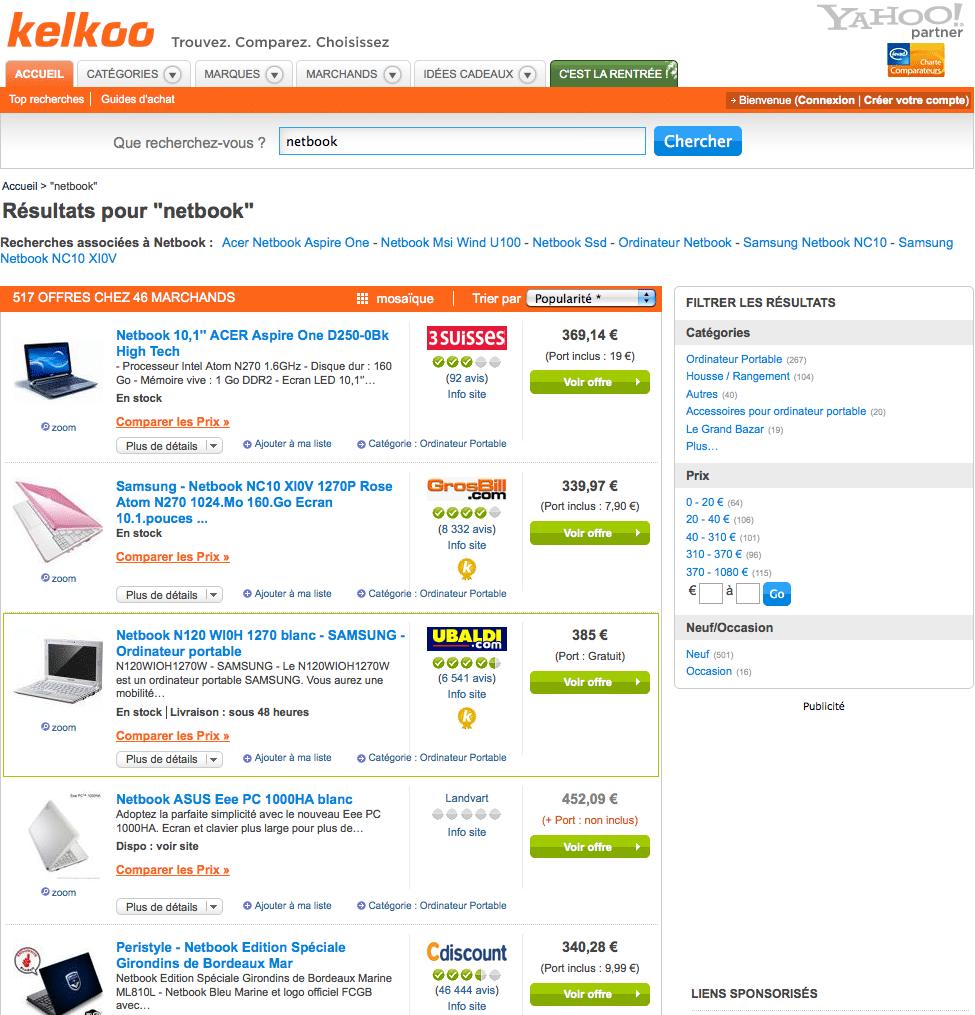The height and width of the screenshot is (1015, 975).
Task: Add the Samsung NC10 to ma liste
Action: [287, 594]
